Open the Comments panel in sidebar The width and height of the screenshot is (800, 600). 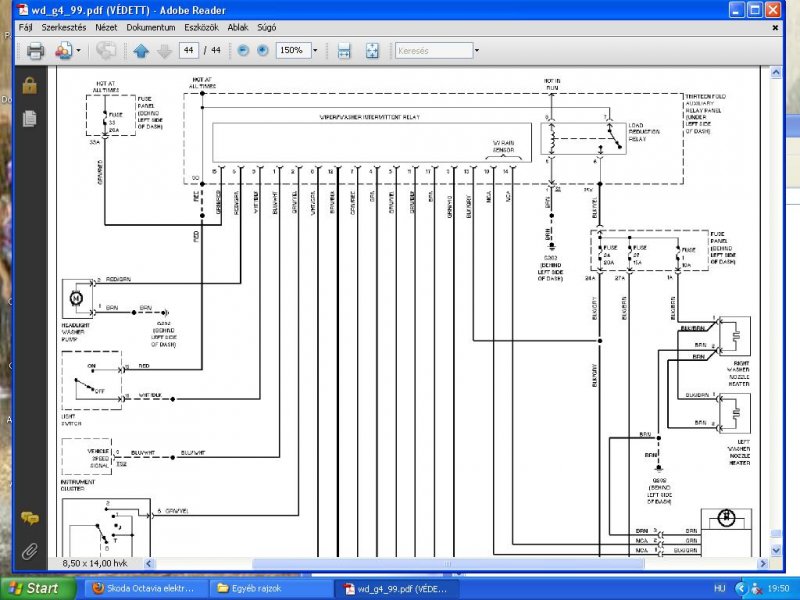point(30,519)
